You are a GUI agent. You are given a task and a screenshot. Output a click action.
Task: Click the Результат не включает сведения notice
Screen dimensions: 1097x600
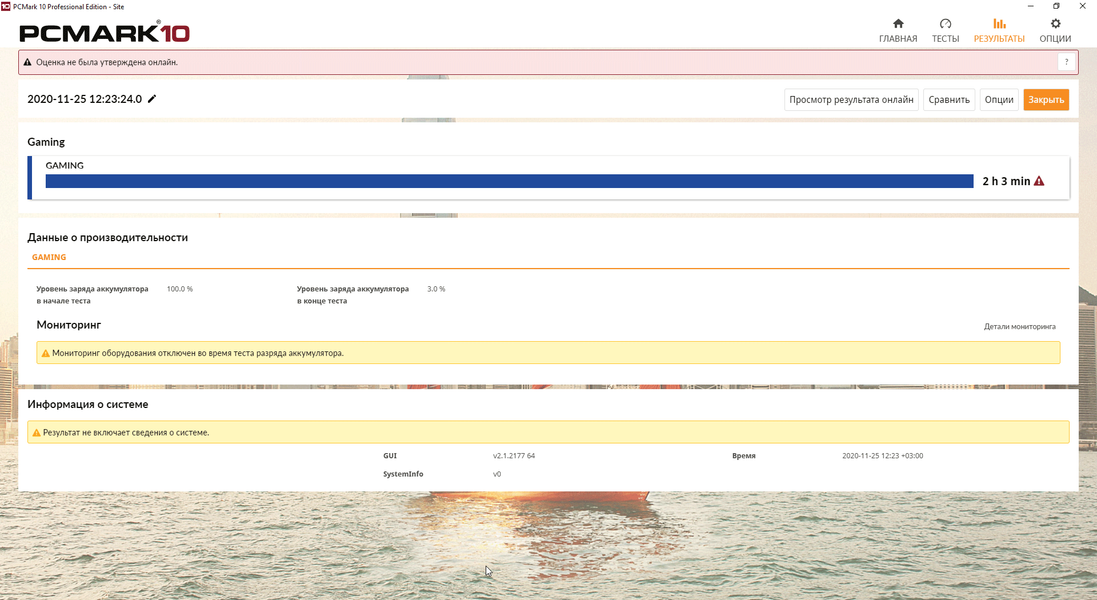[548, 432]
